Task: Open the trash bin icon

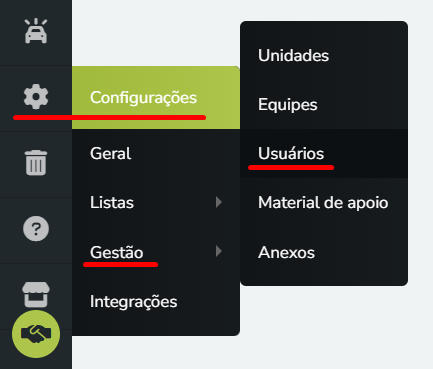Action: click(36, 162)
